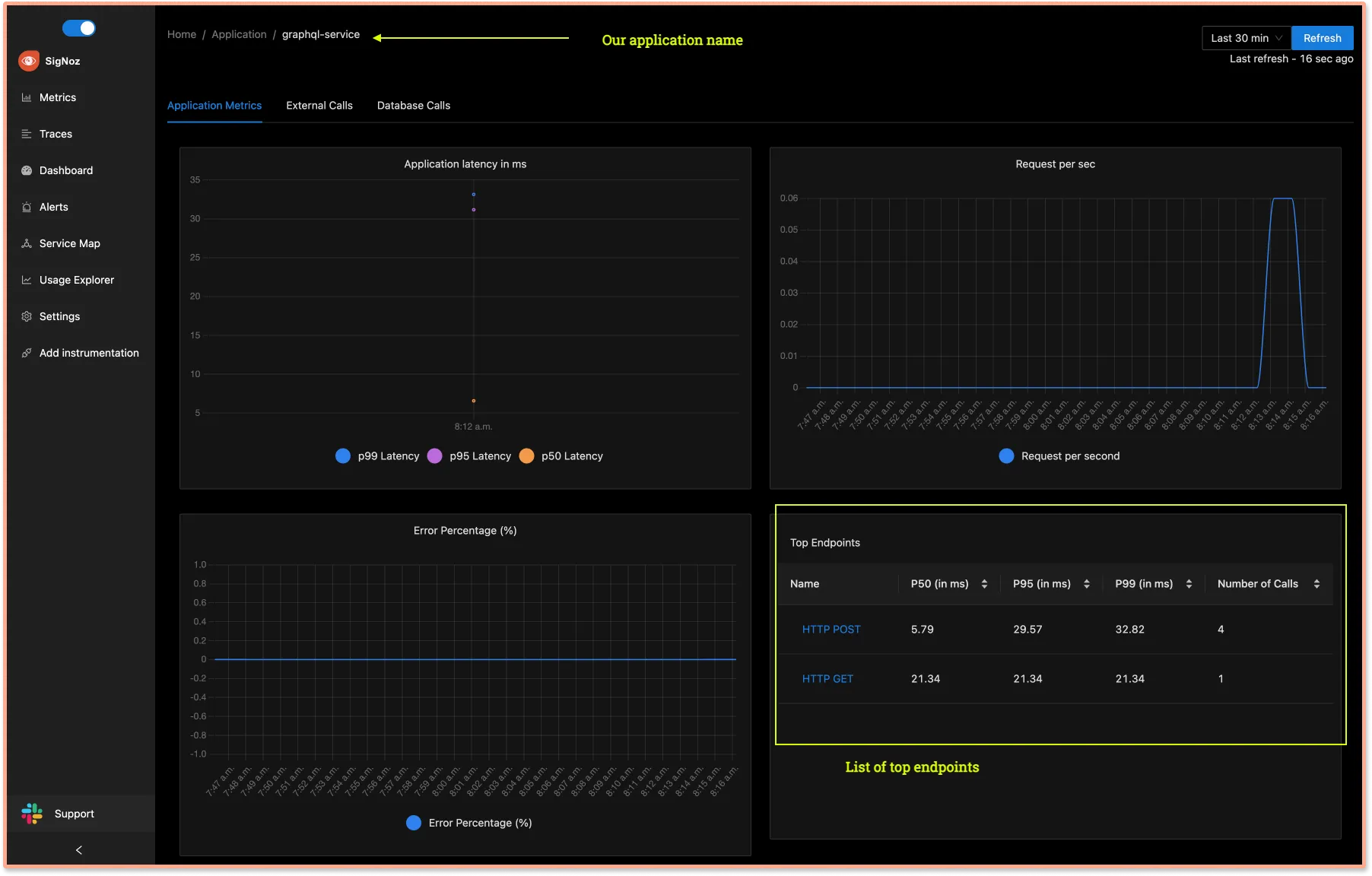The image size is (1372, 876).
Task: Toggle the dark mode switch above SigNoz
Action: click(79, 28)
